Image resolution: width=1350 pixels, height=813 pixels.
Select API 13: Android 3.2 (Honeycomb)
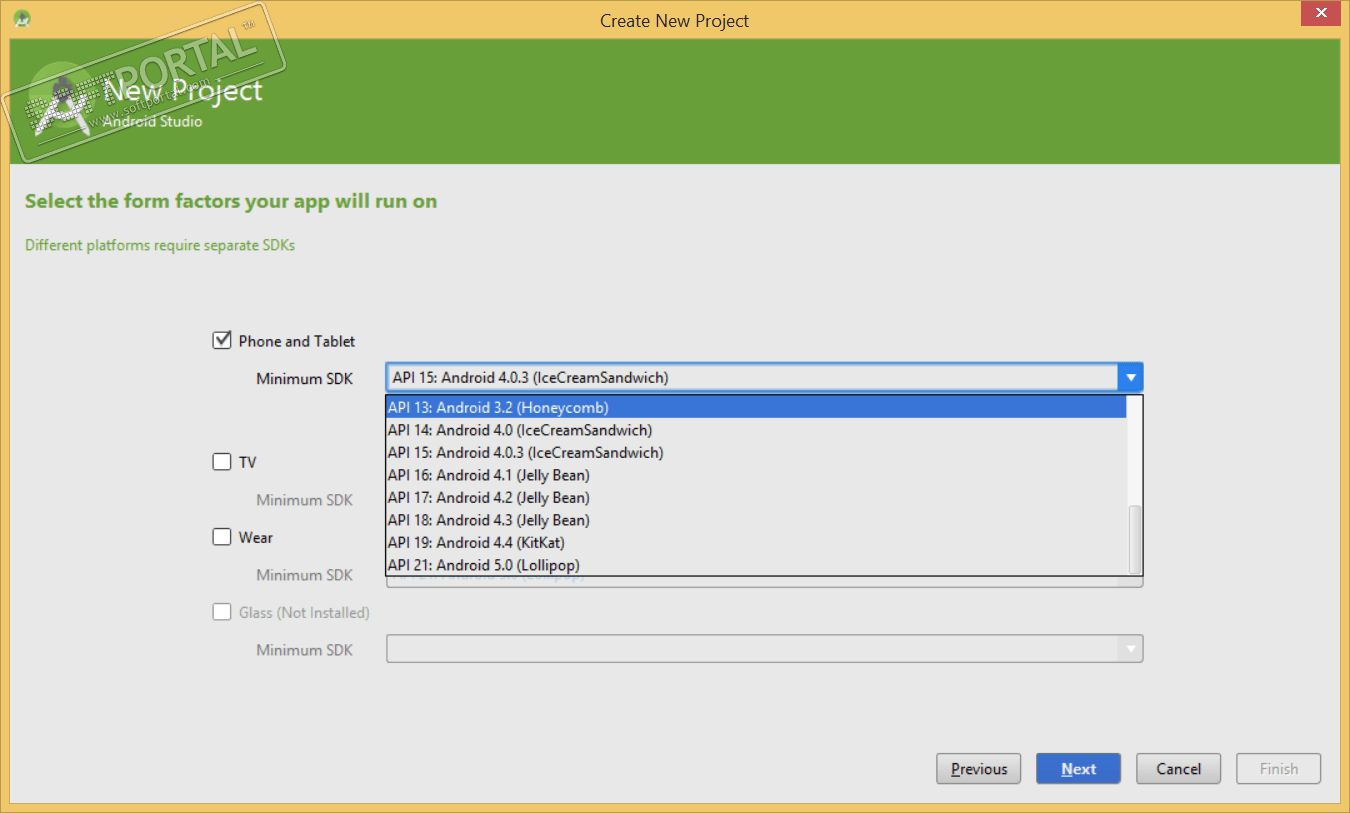click(756, 407)
